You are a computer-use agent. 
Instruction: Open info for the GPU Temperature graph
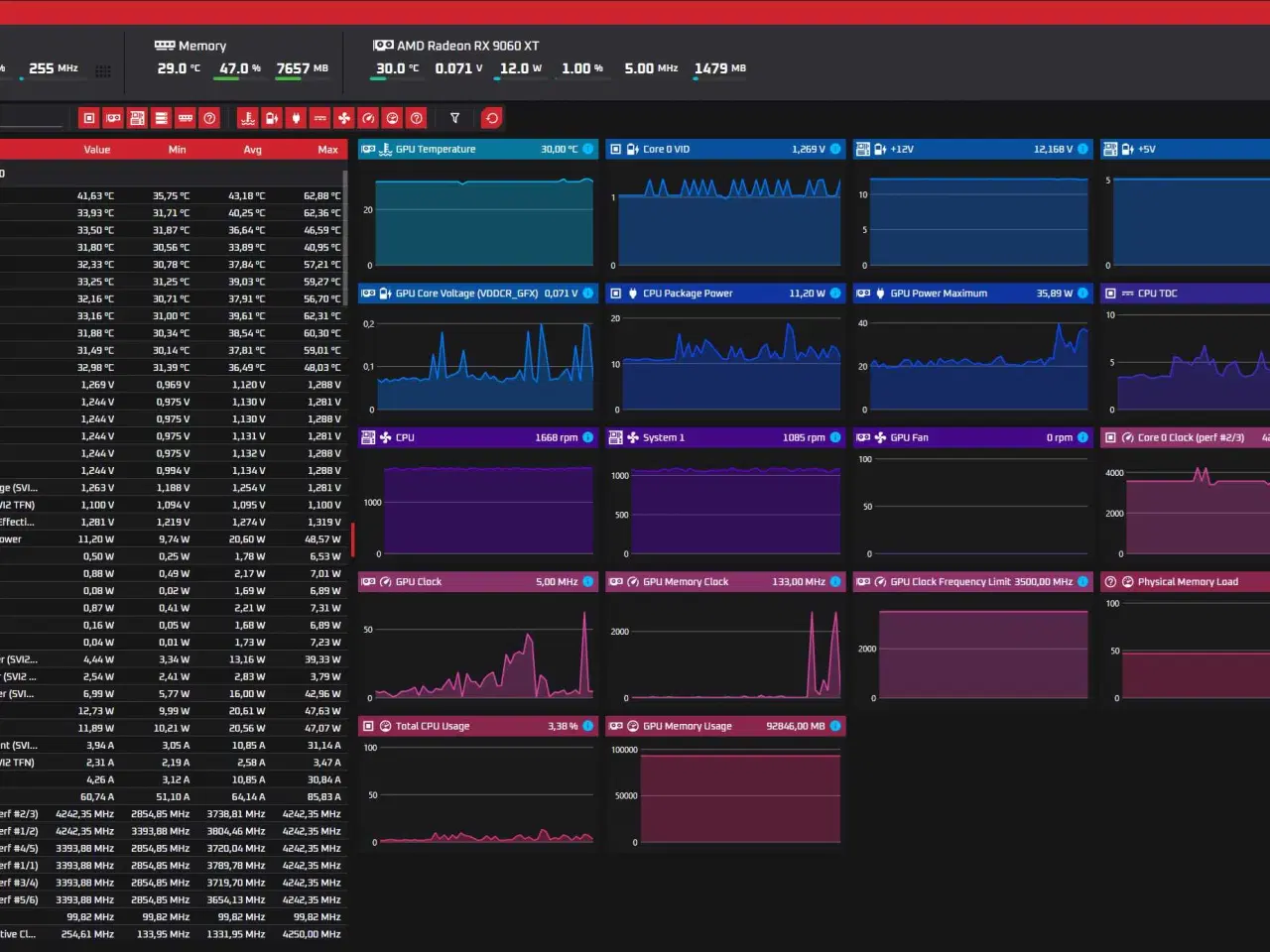click(588, 149)
